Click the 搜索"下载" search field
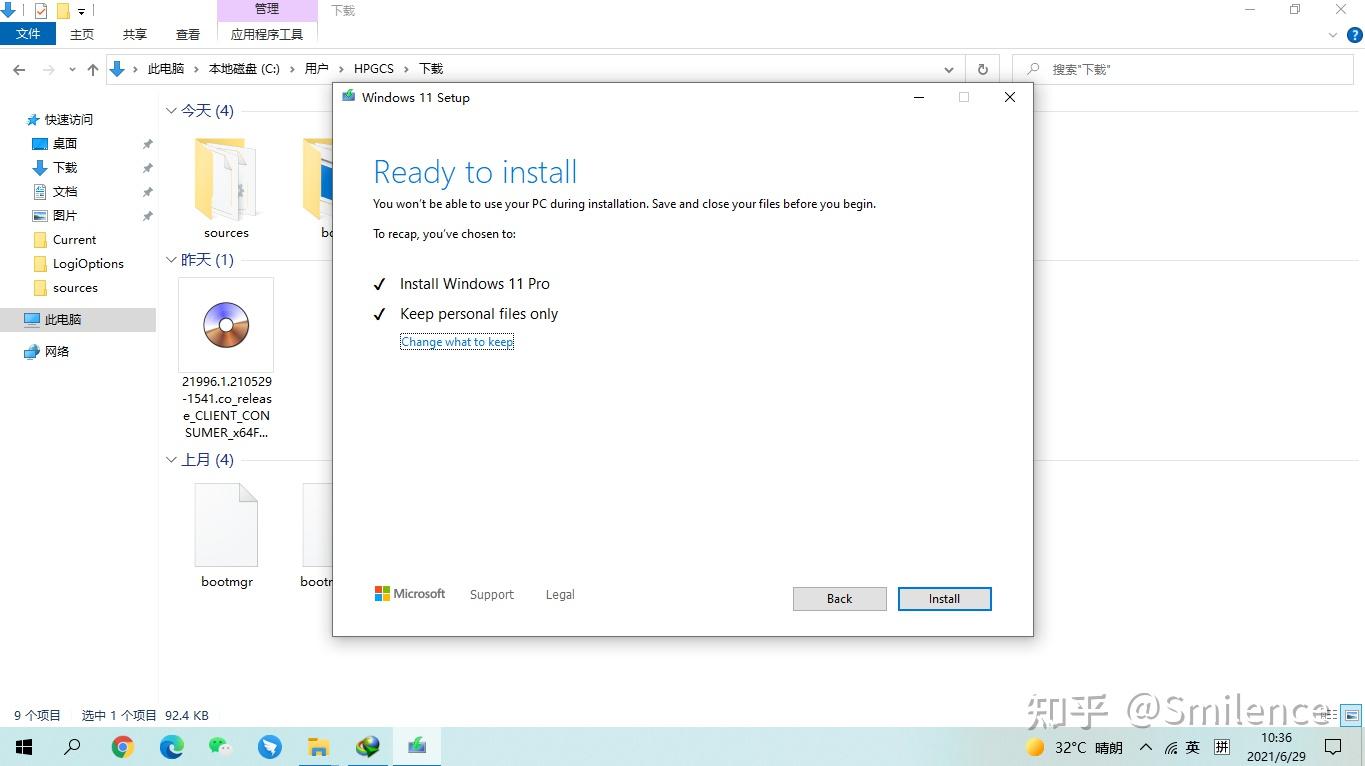1365x766 pixels. 1182,69
